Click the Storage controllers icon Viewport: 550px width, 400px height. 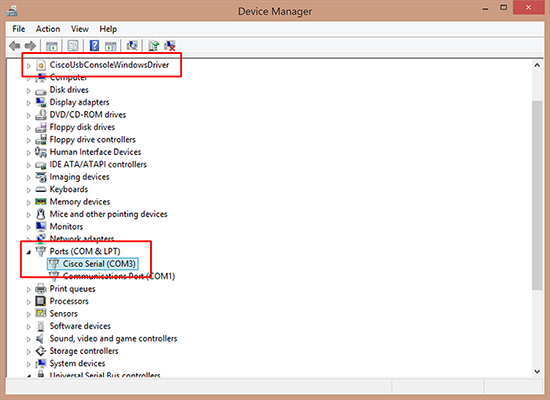pos(41,351)
